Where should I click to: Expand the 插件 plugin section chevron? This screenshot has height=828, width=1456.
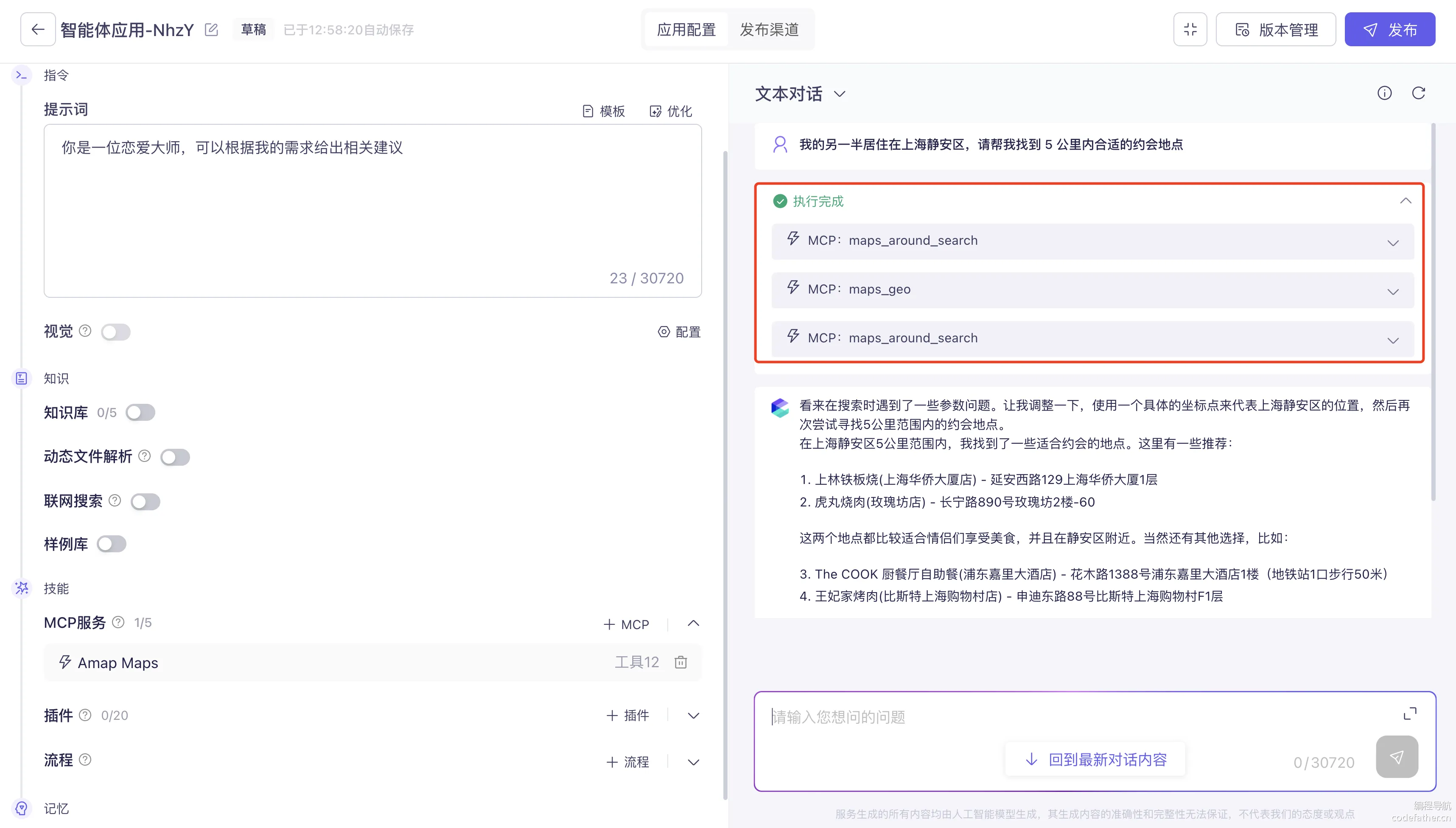click(693, 716)
